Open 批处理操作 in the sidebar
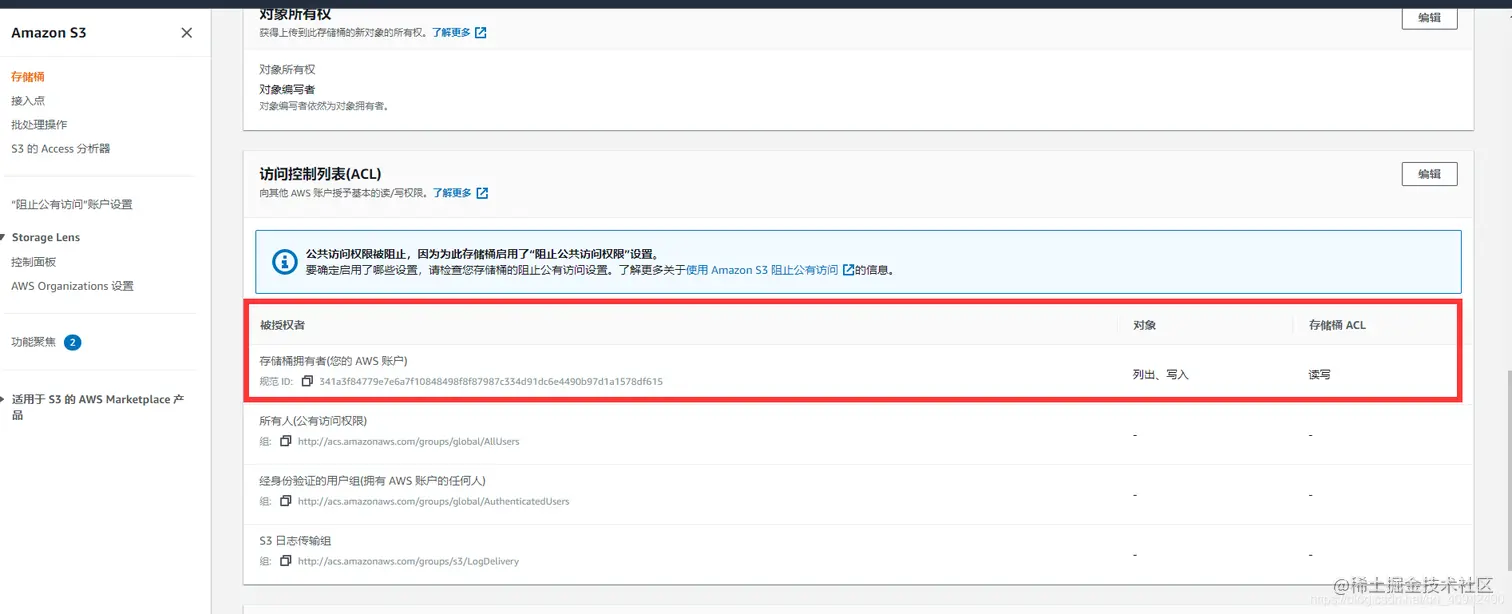The width and height of the screenshot is (1512, 614). click(x=39, y=124)
